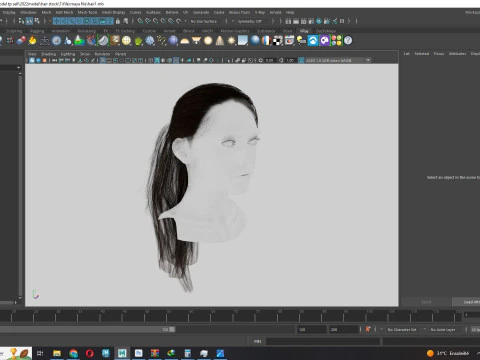Open the Workspace dropdown at top right
This screenshot has width=480, height=360.
pyautogui.click(x=473, y=12)
